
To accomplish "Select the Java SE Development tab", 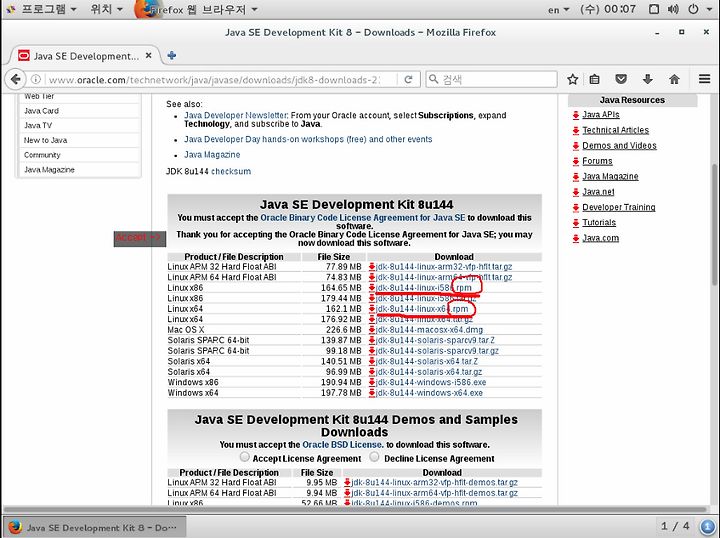I will pyautogui.click(x=85, y=56).
